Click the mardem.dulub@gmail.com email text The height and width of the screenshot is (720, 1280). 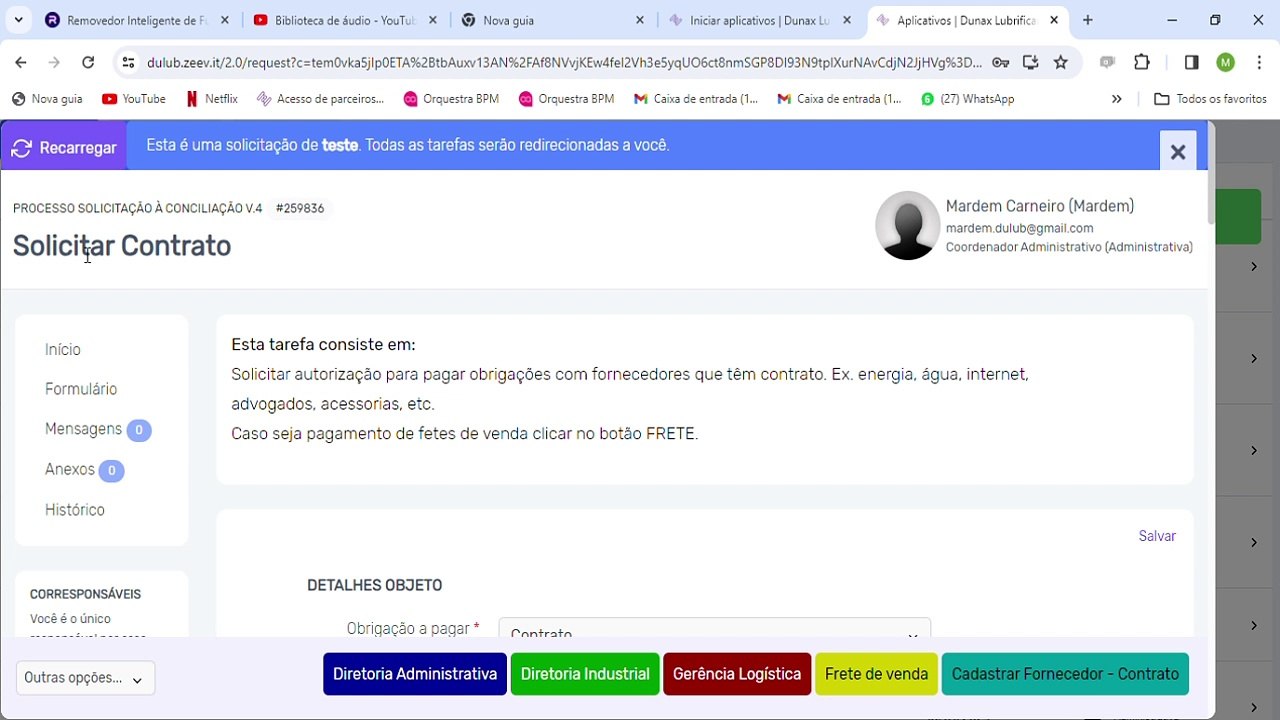1019,228
